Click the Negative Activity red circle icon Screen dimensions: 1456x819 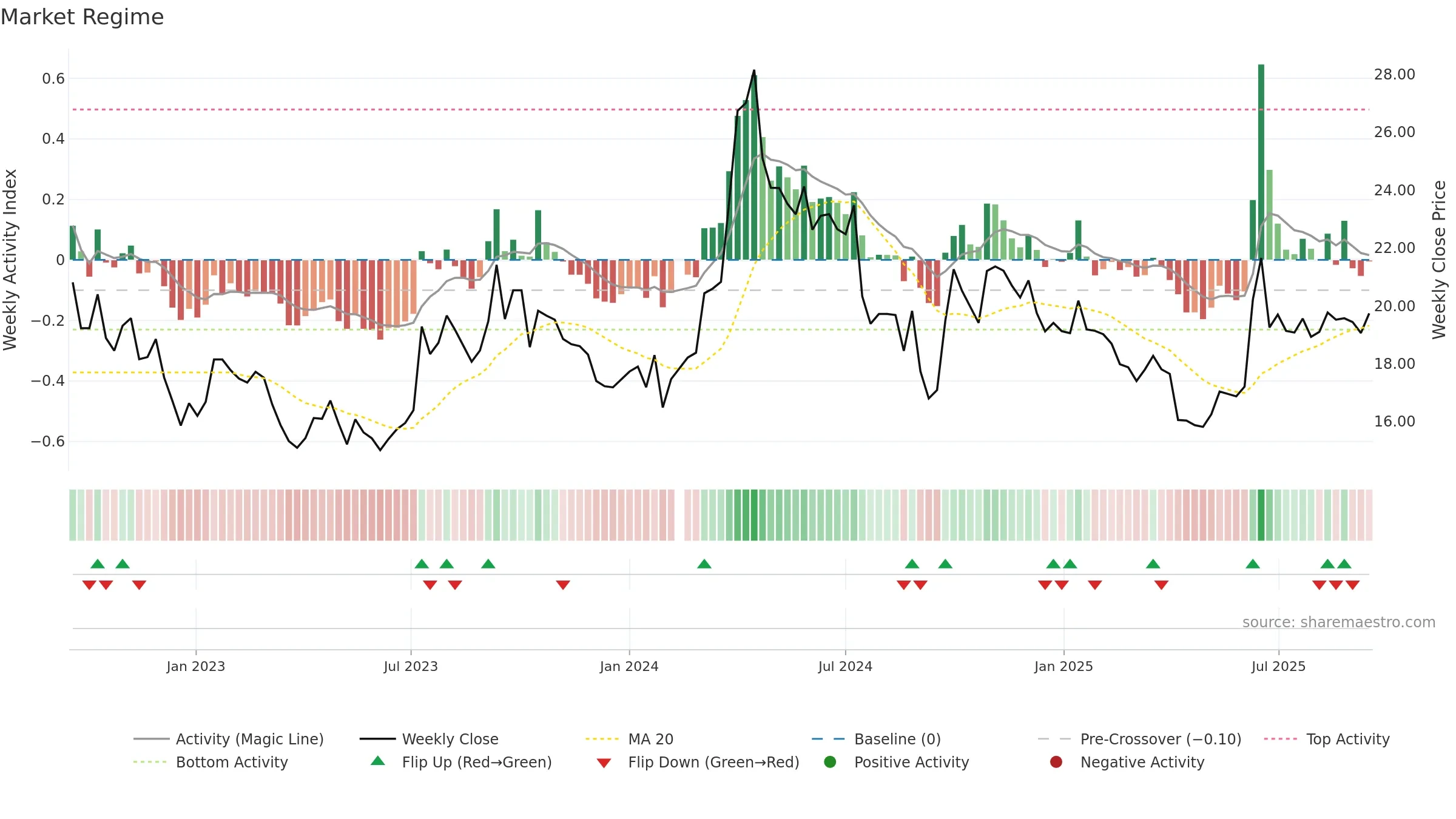coord(1056,762)
